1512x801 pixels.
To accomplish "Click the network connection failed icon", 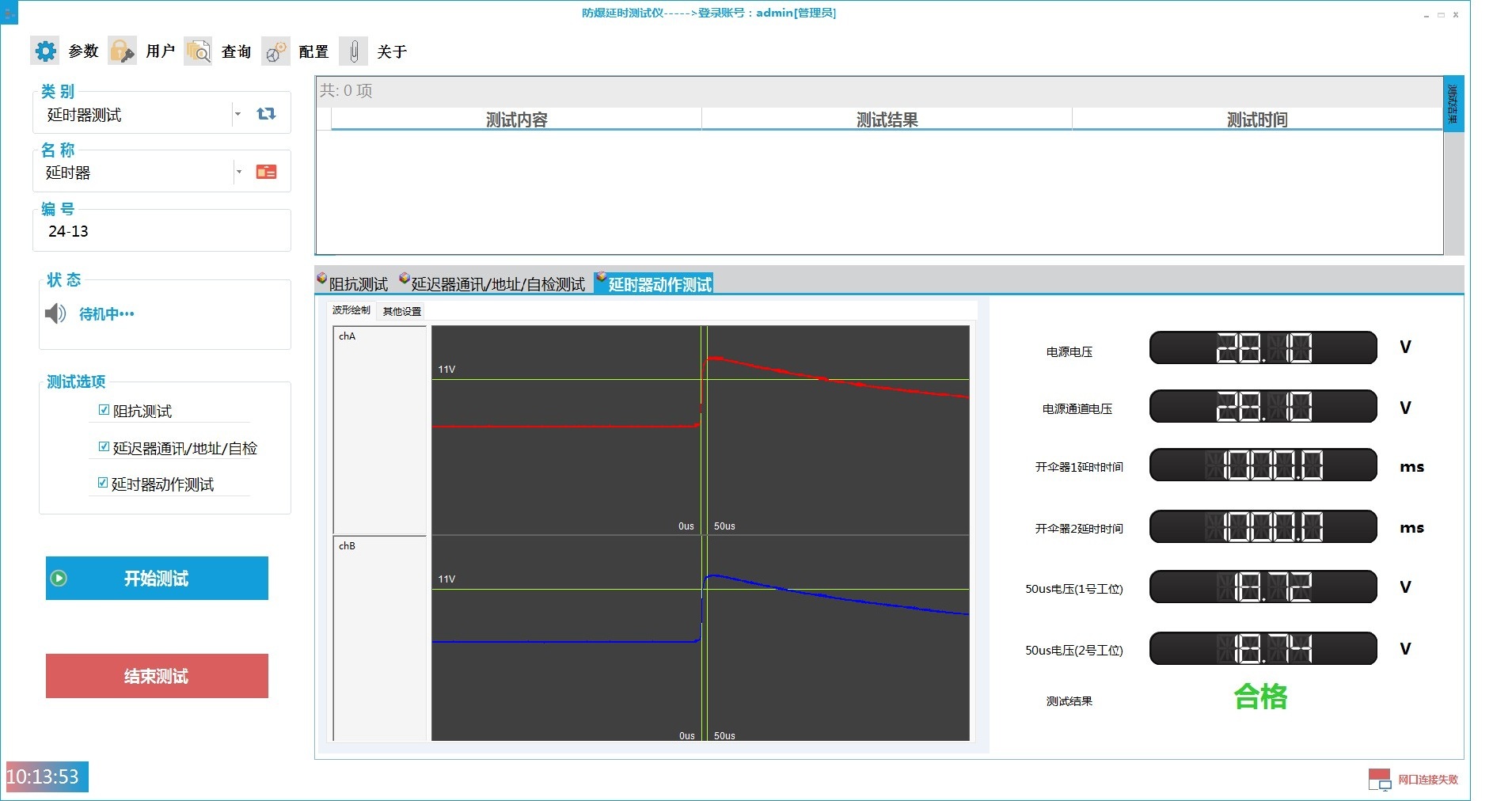I will pos(1380,780).
